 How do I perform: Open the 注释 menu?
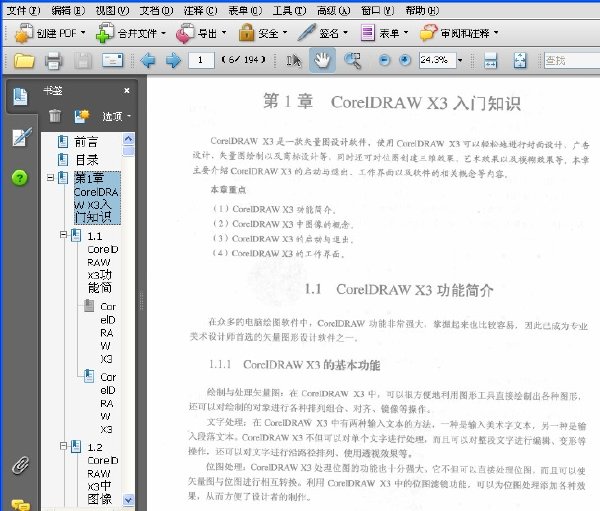point(200,10)
